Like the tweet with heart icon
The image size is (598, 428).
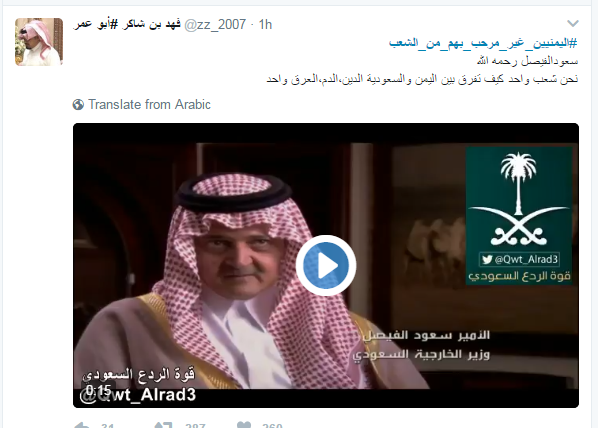(244, 425)
